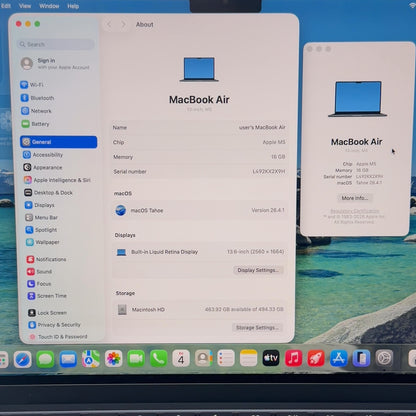Screen dimensions: 416x416
Task: Open Storage Settings button
Action: [257, 328]
